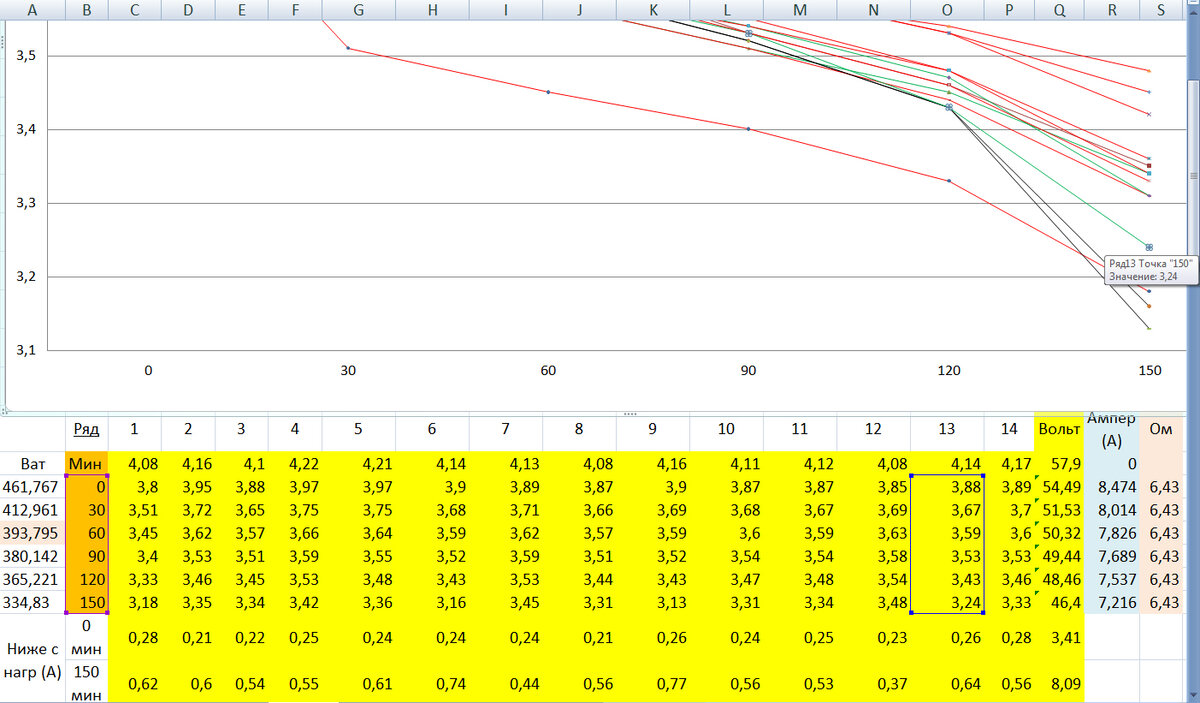Click the Ом header cell
1200x703 pixels.
coord(1160,428)
